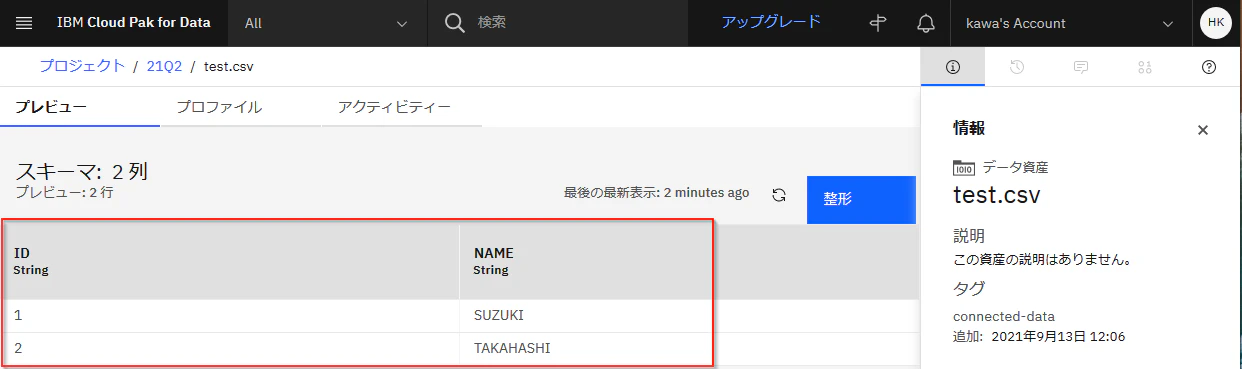This screenshot has width=1242, height=369.
Task: Click the IBM Cloud Pak for Data title
Action: [134, 23]
